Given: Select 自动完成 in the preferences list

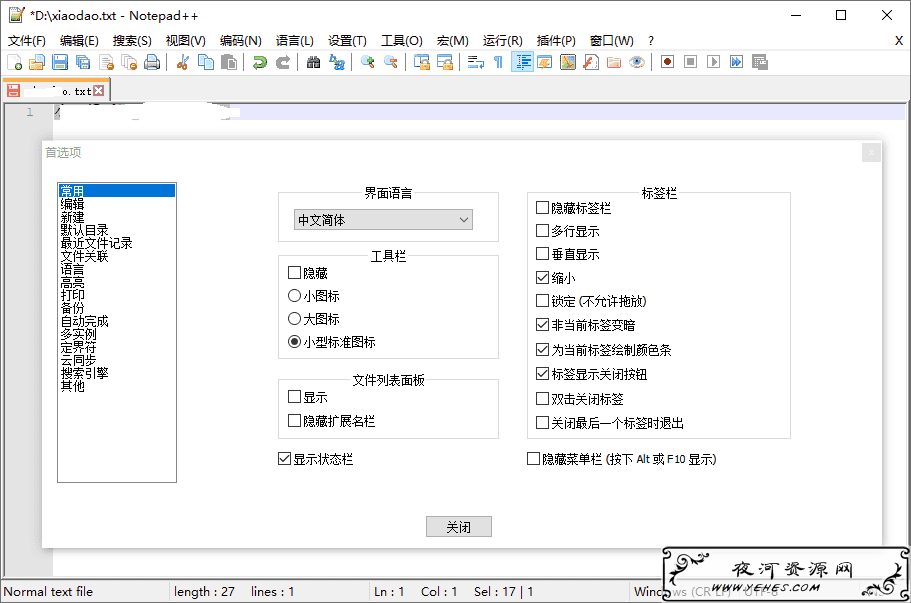Looking at the screenshot, I should [x=85, y=321].
